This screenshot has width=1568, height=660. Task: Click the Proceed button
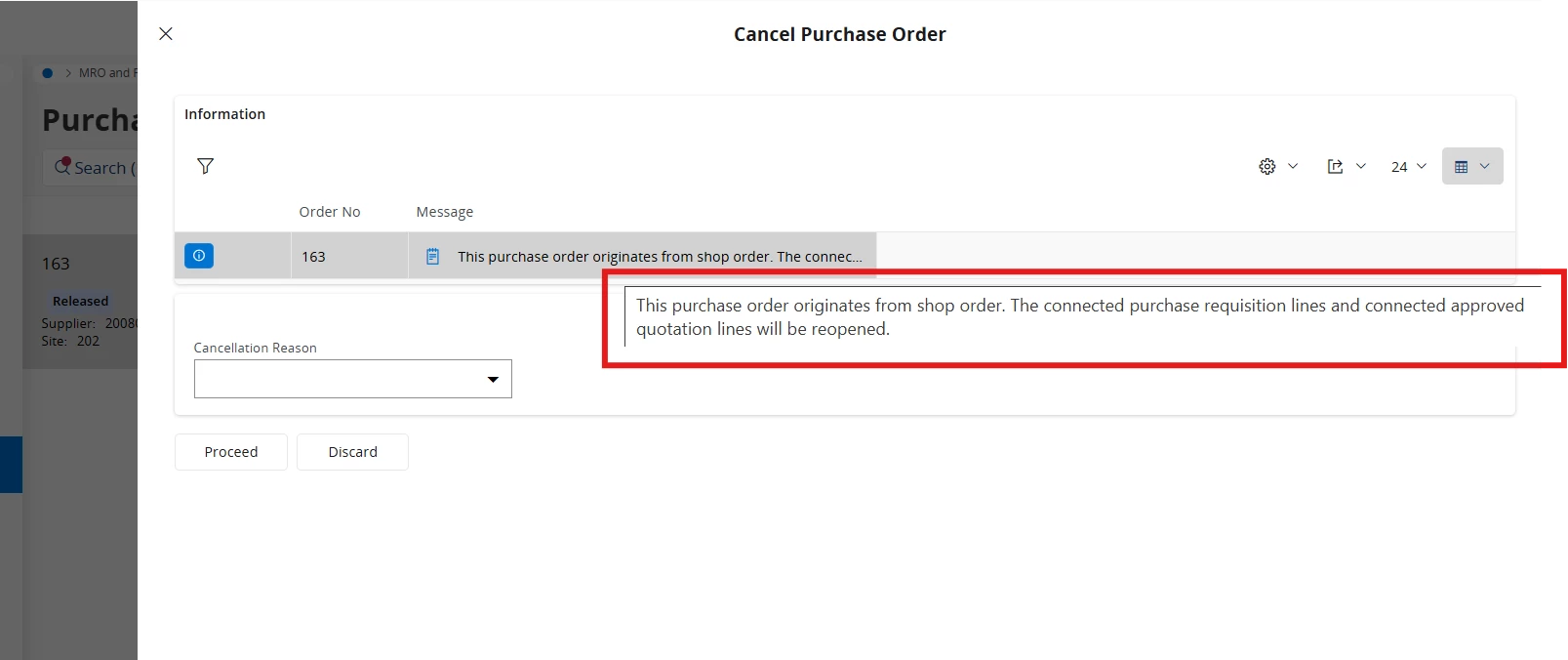(231, 452)
